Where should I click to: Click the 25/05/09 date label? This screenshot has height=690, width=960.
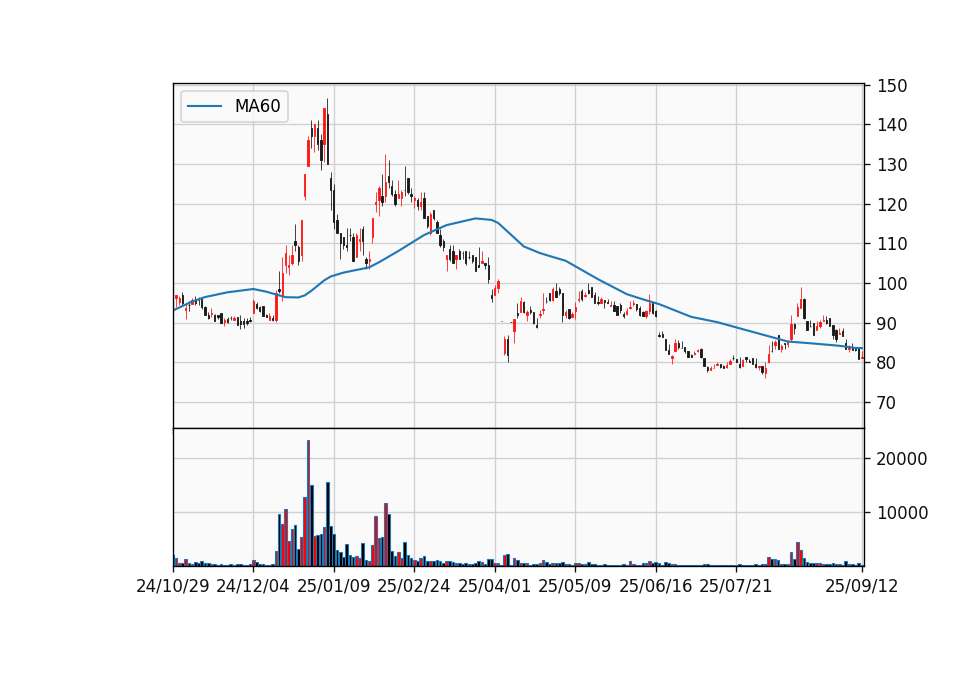tap(575, 586)
